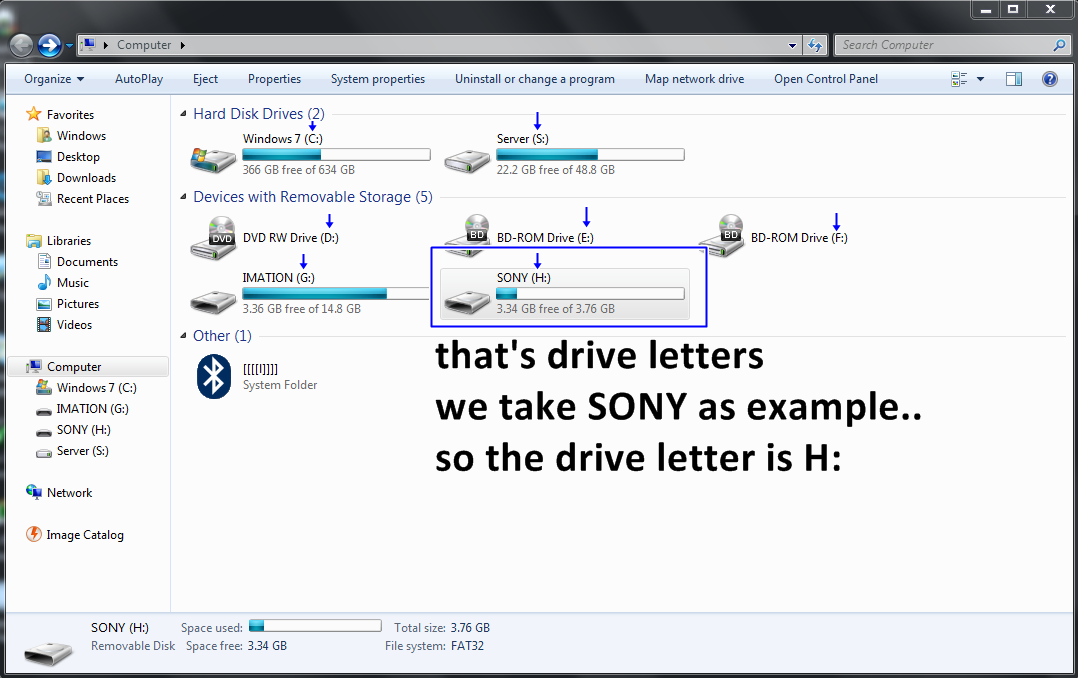Select Libraries in the navigation pane
This screenshot has width=1078, height=678.
[68, 241]
